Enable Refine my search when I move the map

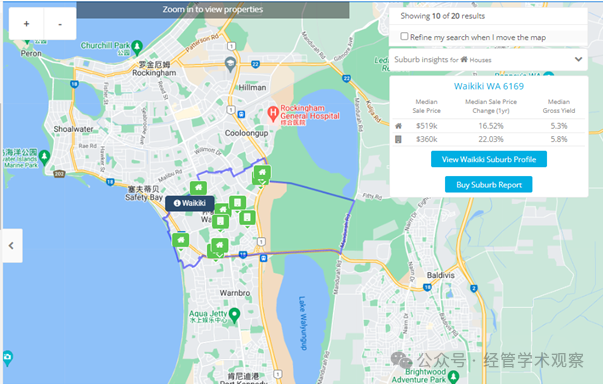pyautogui.click(x=404, y=37)
